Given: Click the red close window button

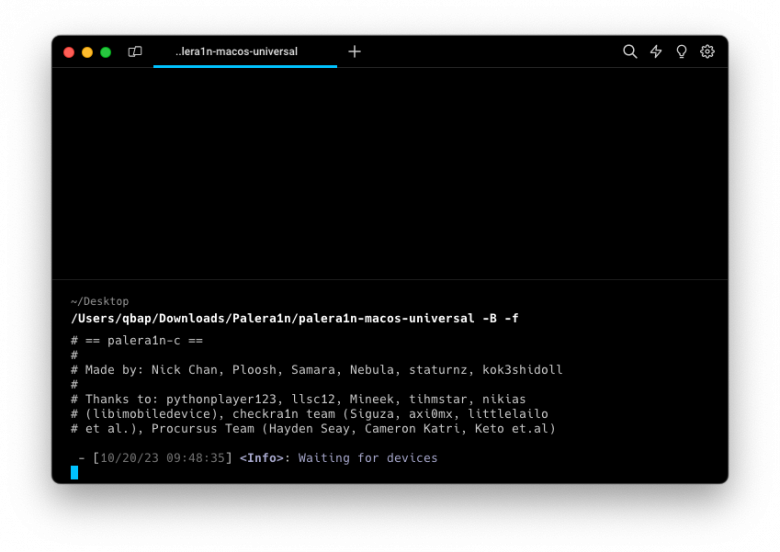Looking at the screenshot, I should click(x=69, y=52).
